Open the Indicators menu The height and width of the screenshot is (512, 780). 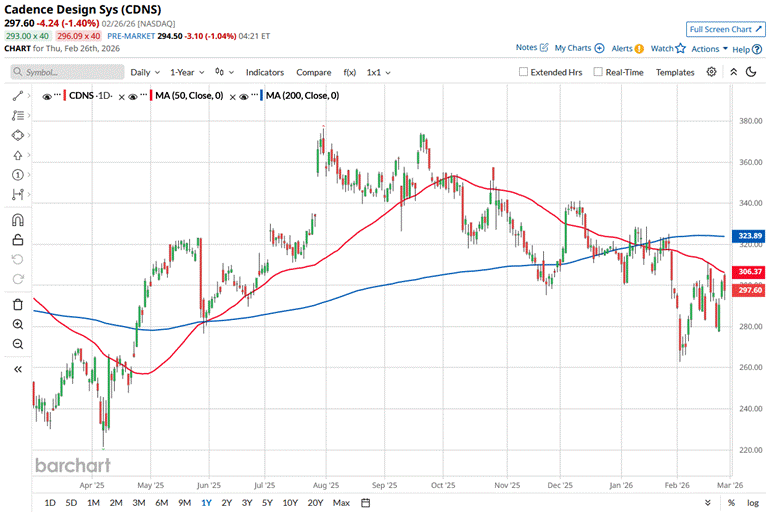265,72
